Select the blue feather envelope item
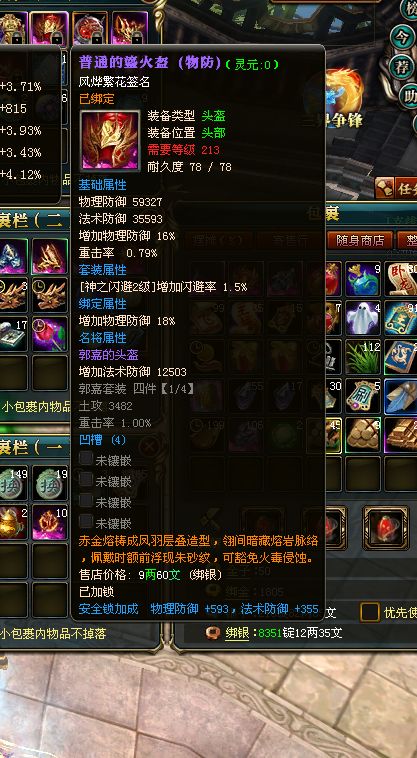Screen dimensions: 417x758 [401, 396]
